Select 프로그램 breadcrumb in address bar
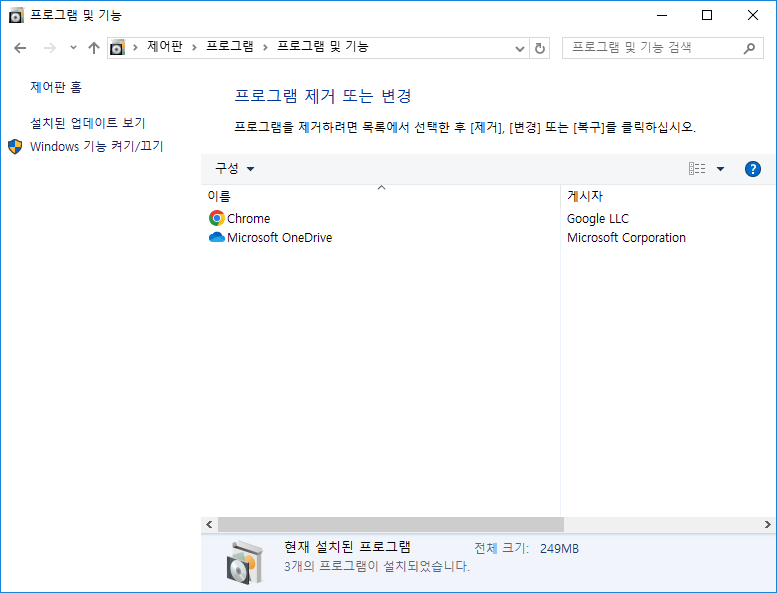This screenshot has width=777, height=593. coord(230,47)
